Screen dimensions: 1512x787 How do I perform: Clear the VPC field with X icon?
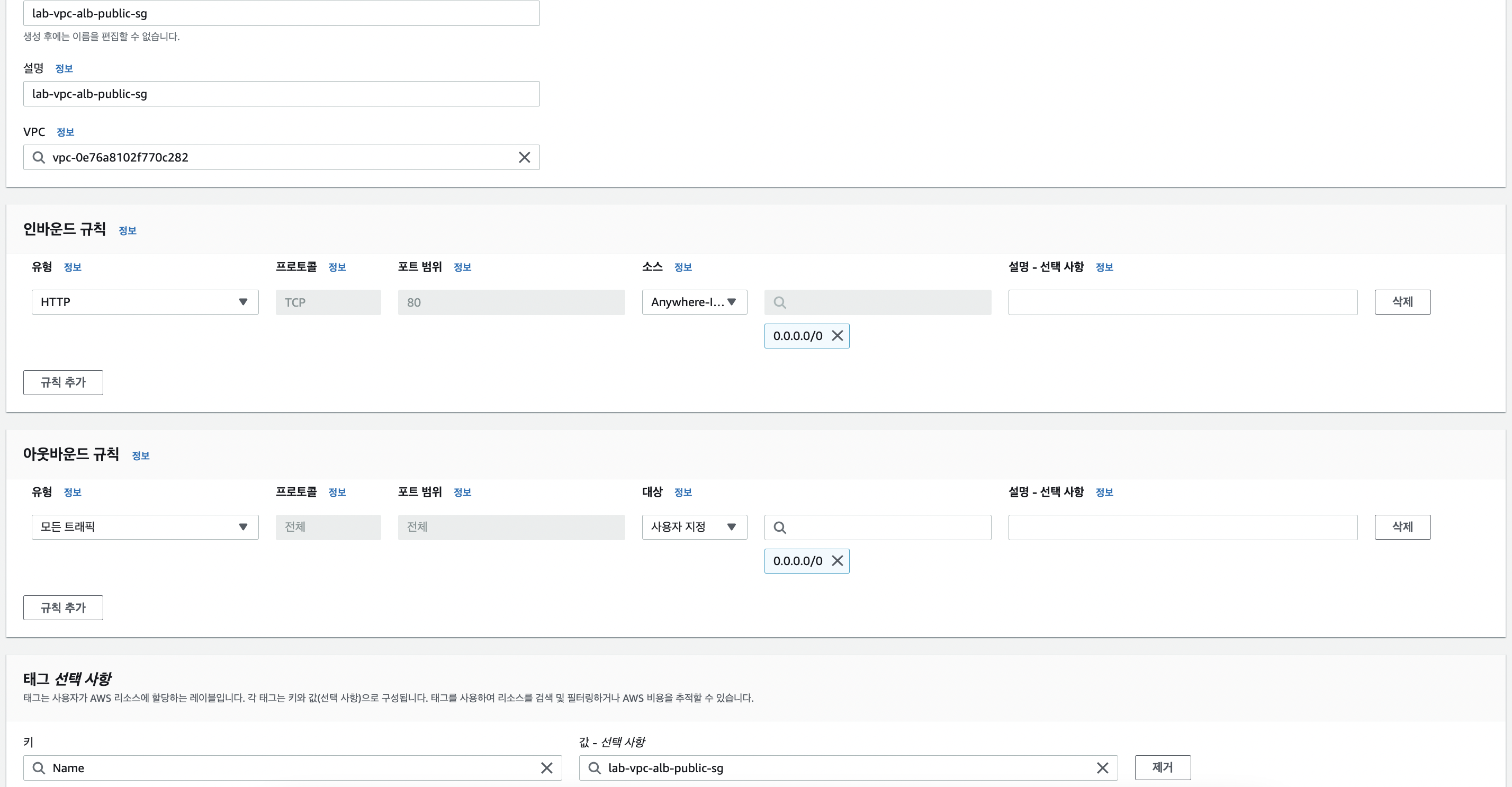[524, 157]
